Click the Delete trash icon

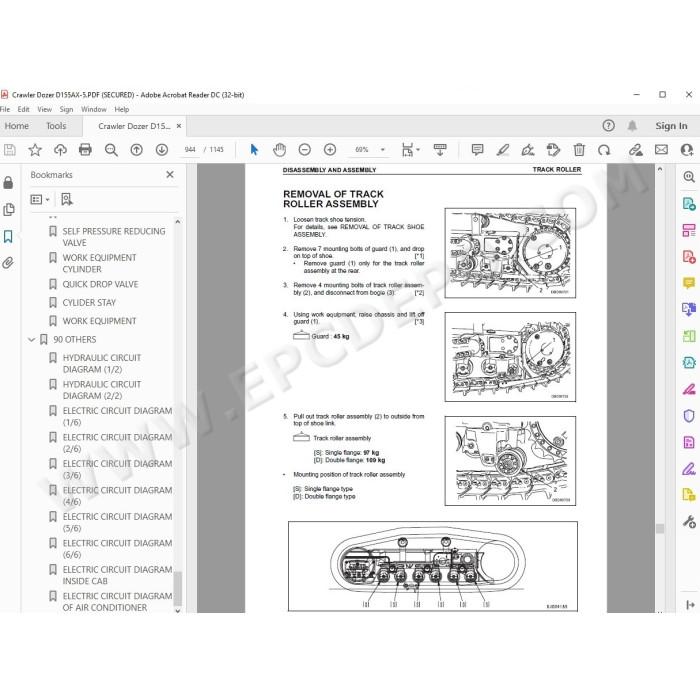click(x=579, y=150)
